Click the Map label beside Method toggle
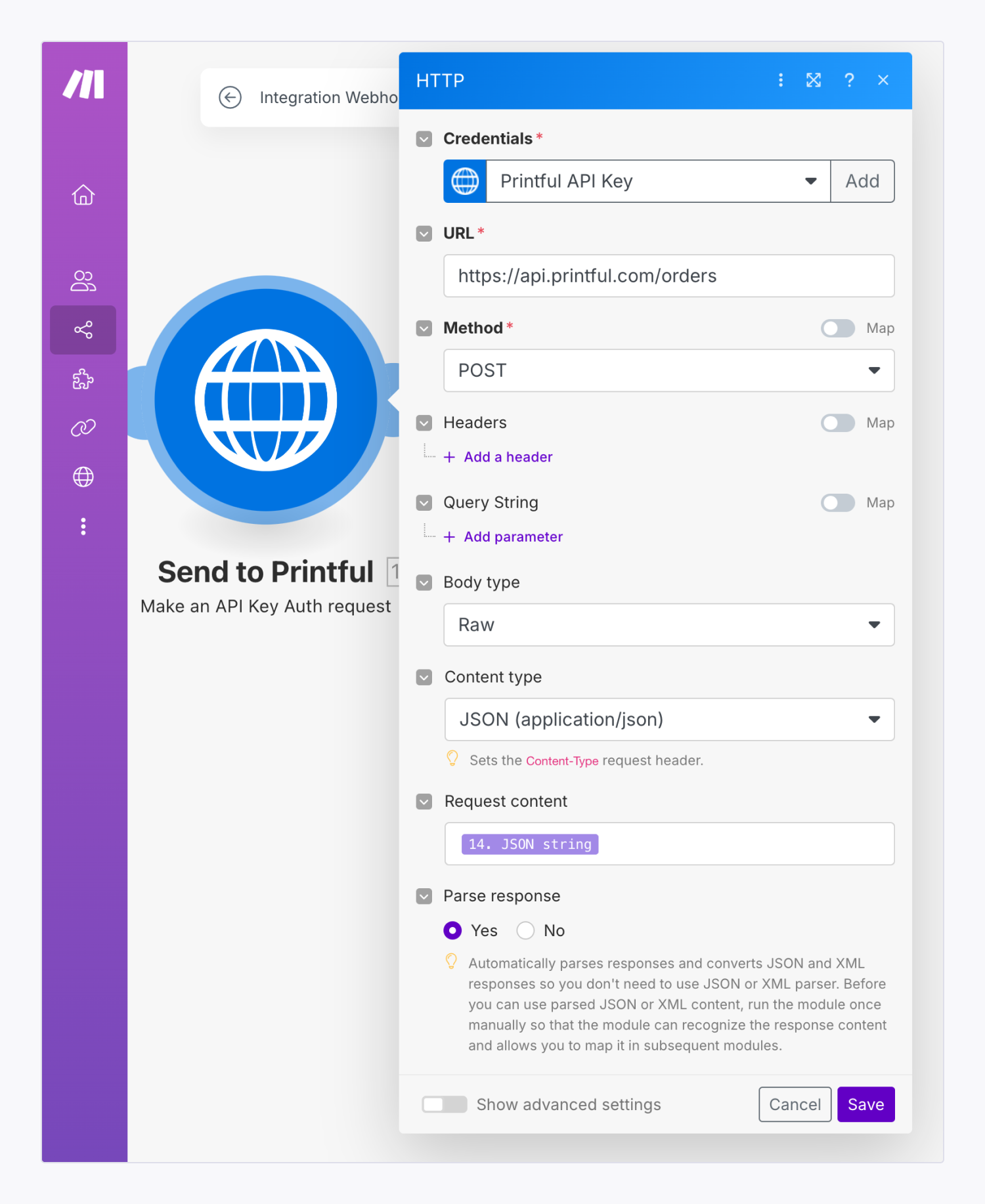This screenshot has height=1204, width=985. 880,328
